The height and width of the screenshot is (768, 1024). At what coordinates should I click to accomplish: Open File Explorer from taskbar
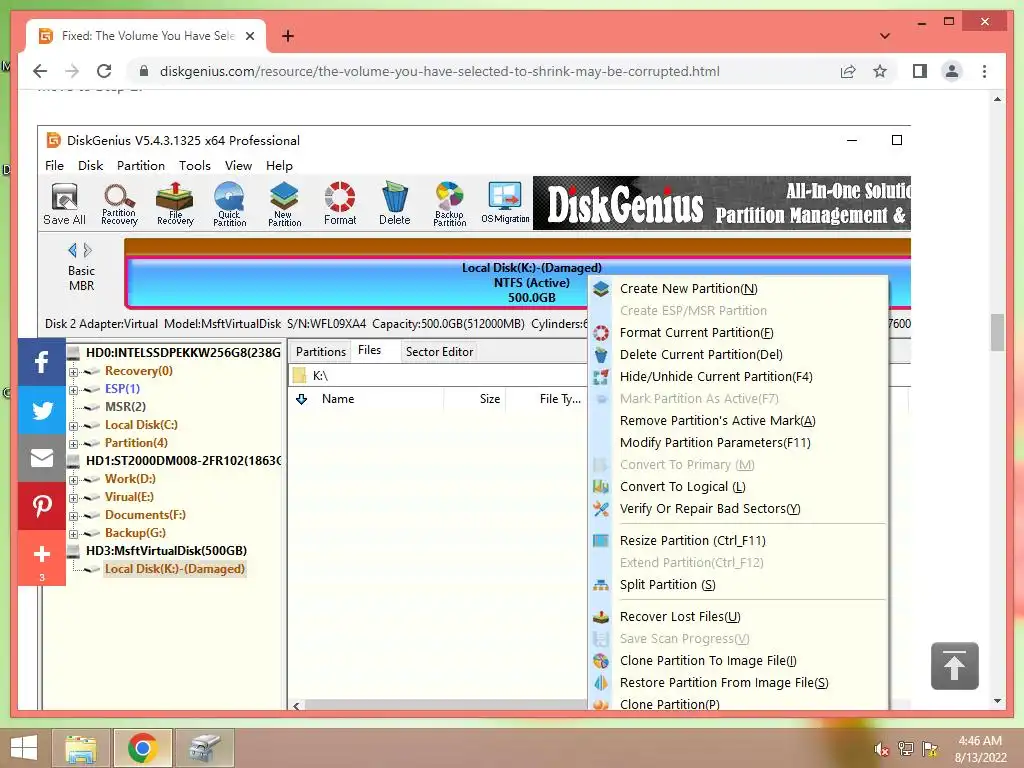[x=80, y=748]
